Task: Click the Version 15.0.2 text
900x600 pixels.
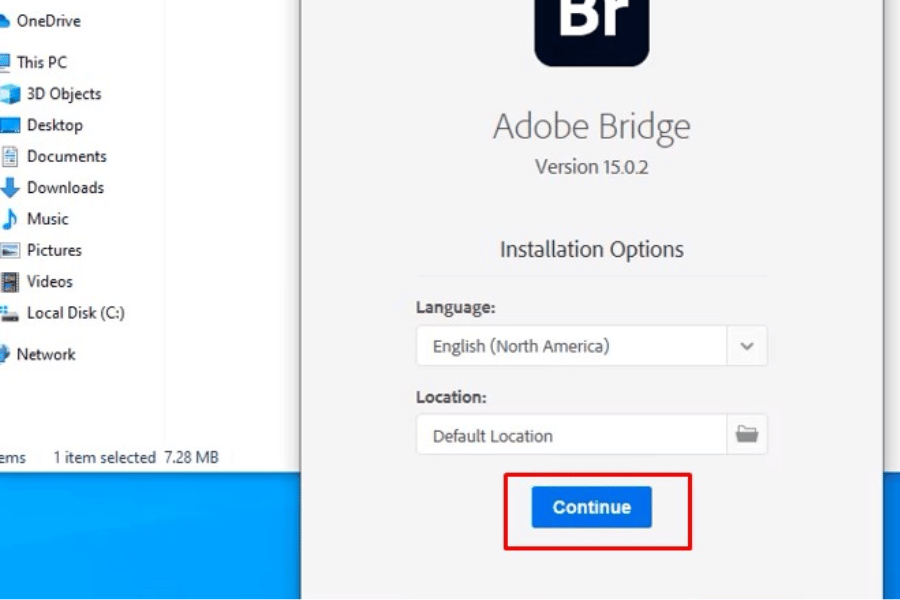Action: tap(591, 167)
